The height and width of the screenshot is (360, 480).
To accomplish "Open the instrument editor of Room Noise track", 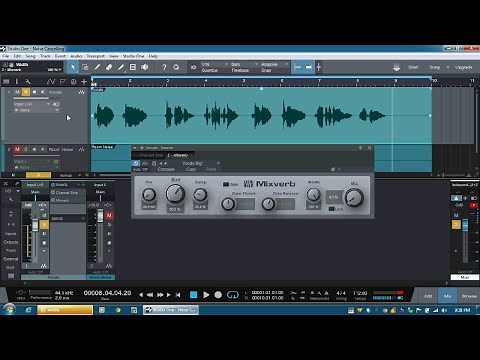I will 81,149.
